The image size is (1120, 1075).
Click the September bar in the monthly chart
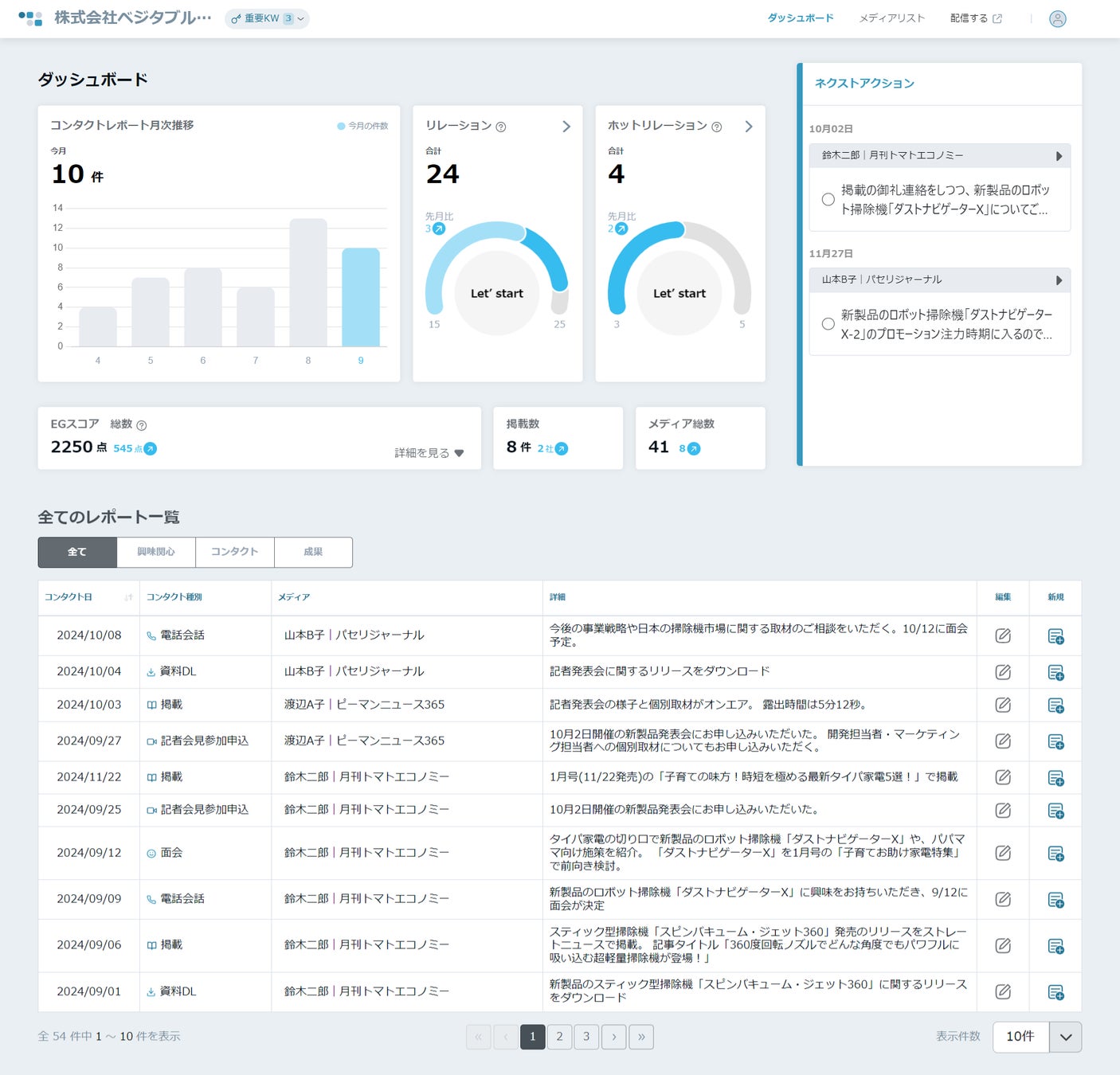click(x=361, y=297)
